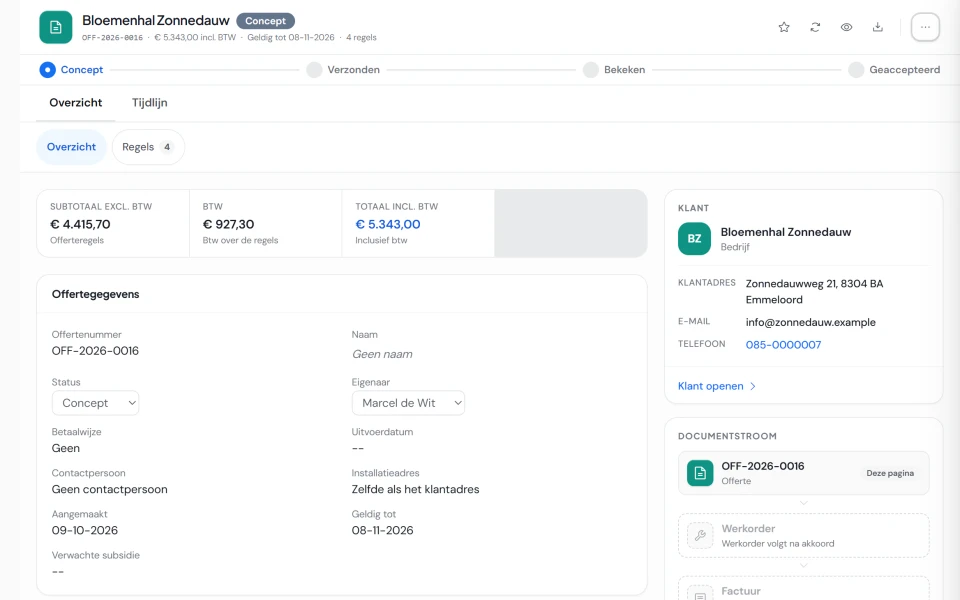Image resolution: width=960 pixels, height=600 pixels.
Task: Click the green document icon beside Bloemenhal Zonnedauw
Action: coord(56,27)
